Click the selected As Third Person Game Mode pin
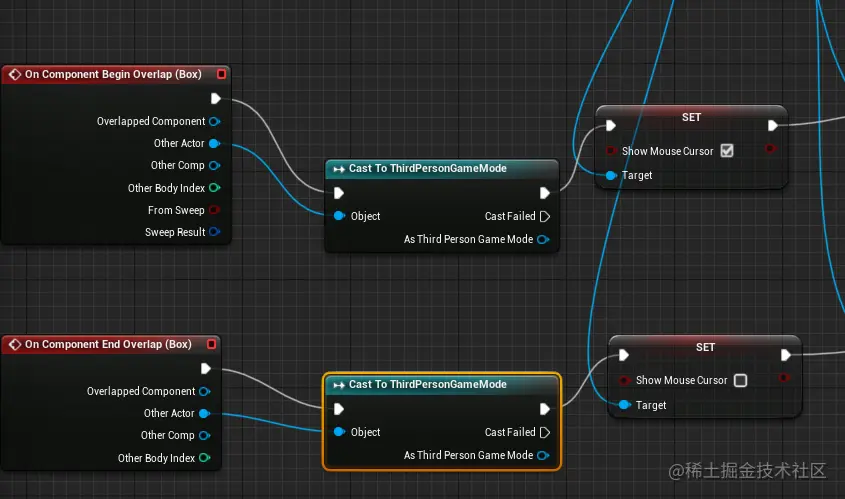845x499 pixels. coord(544,455)
